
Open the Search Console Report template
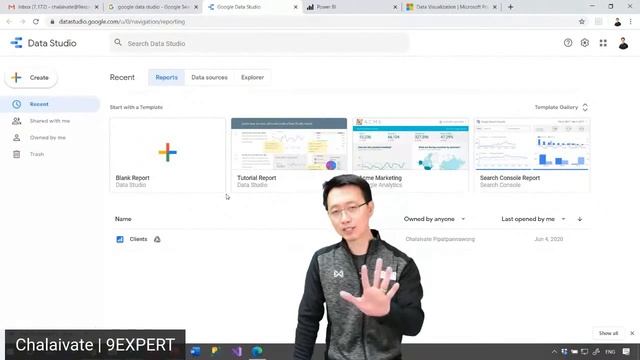(532, 155)
